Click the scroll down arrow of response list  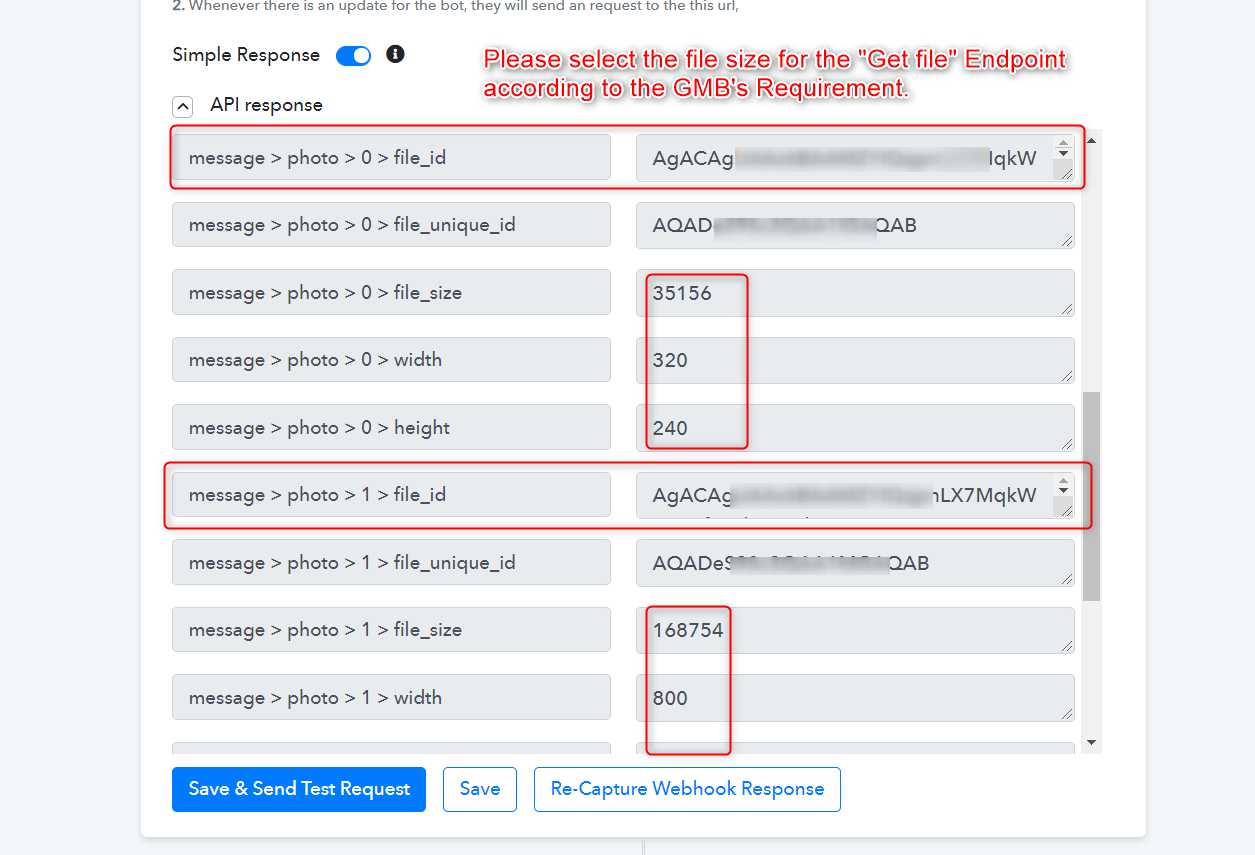coord(1091,743)
